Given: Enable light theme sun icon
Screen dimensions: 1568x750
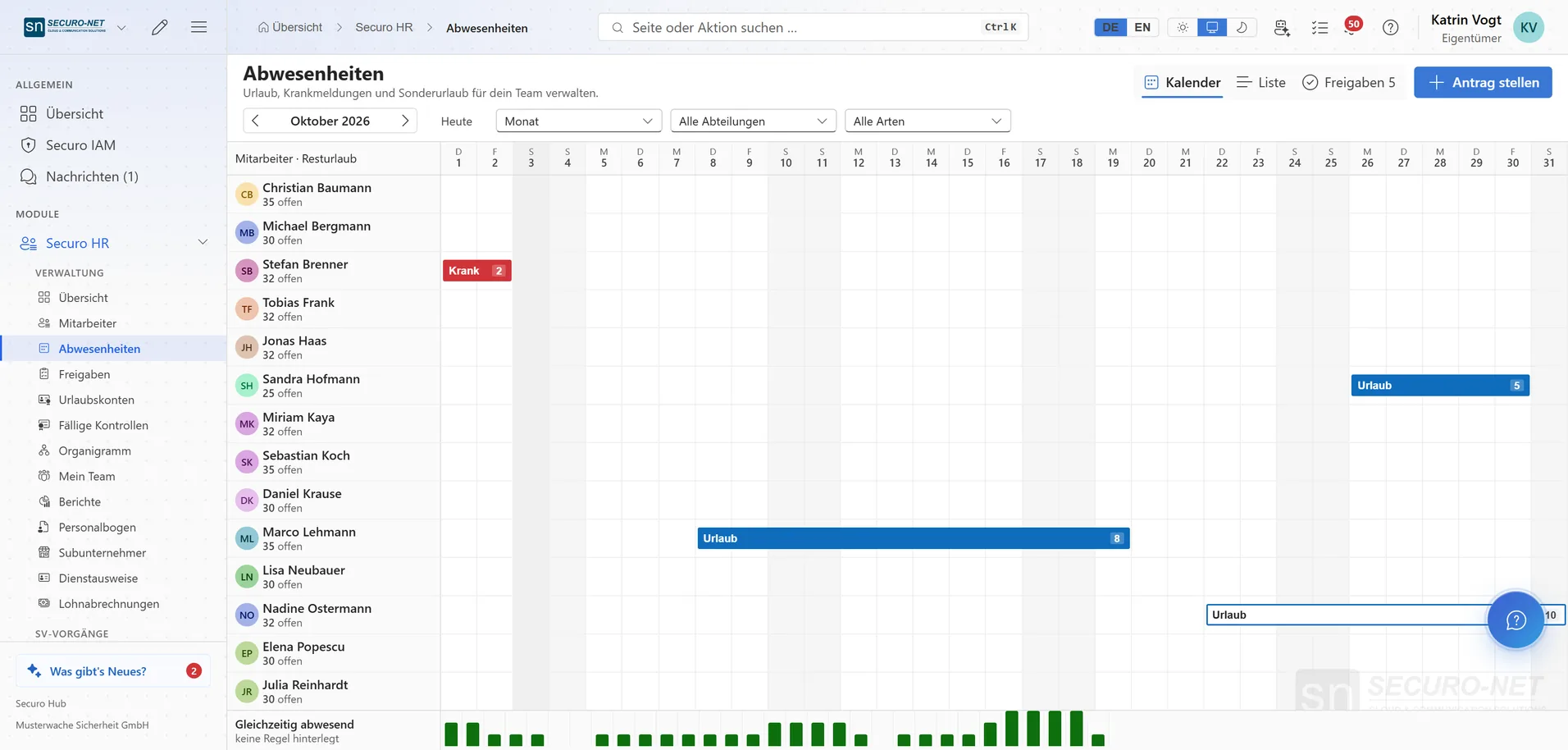Looking at the screenshot, I should [x=1183, y=27].
